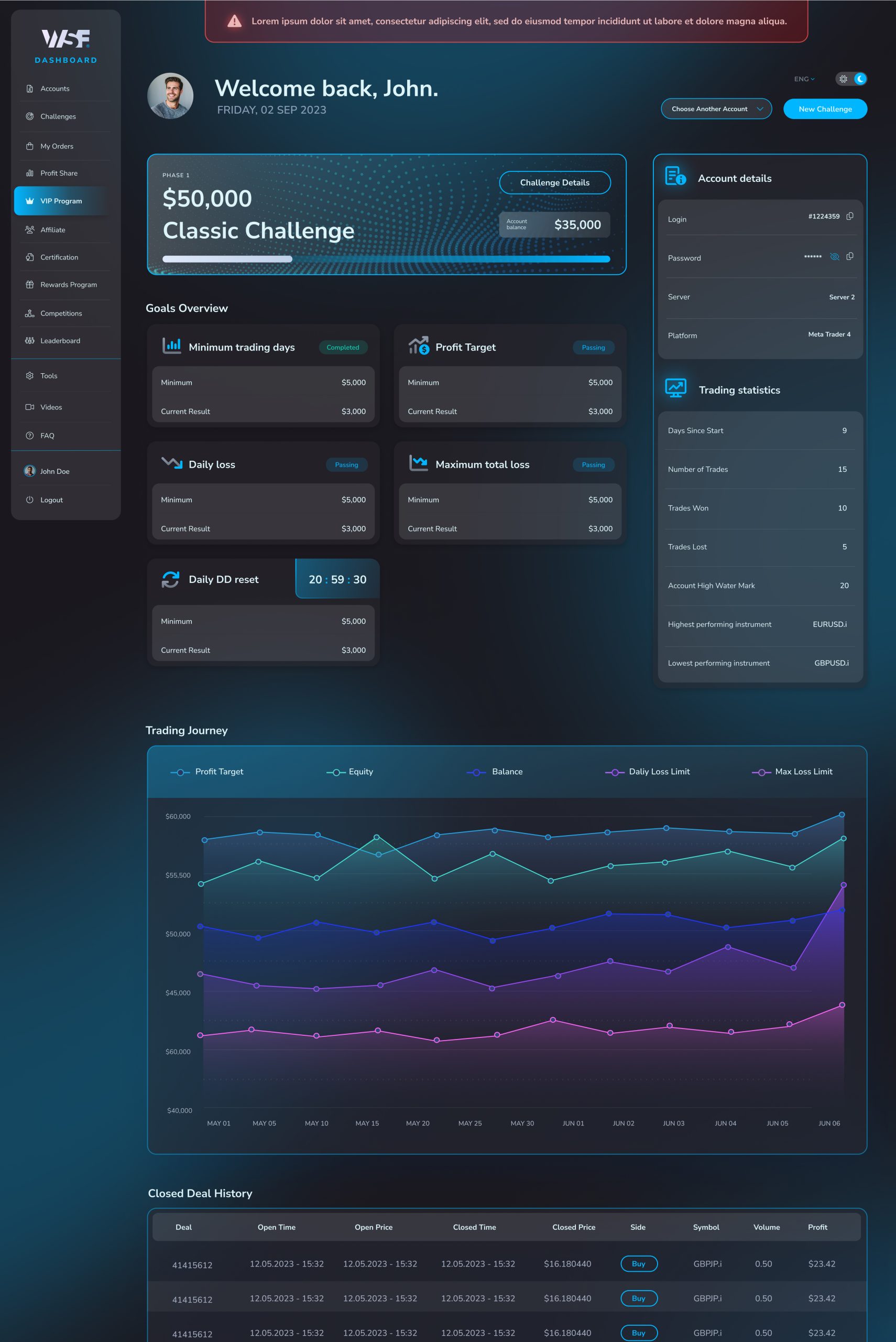Click the Account details document icon

[675, 176]
